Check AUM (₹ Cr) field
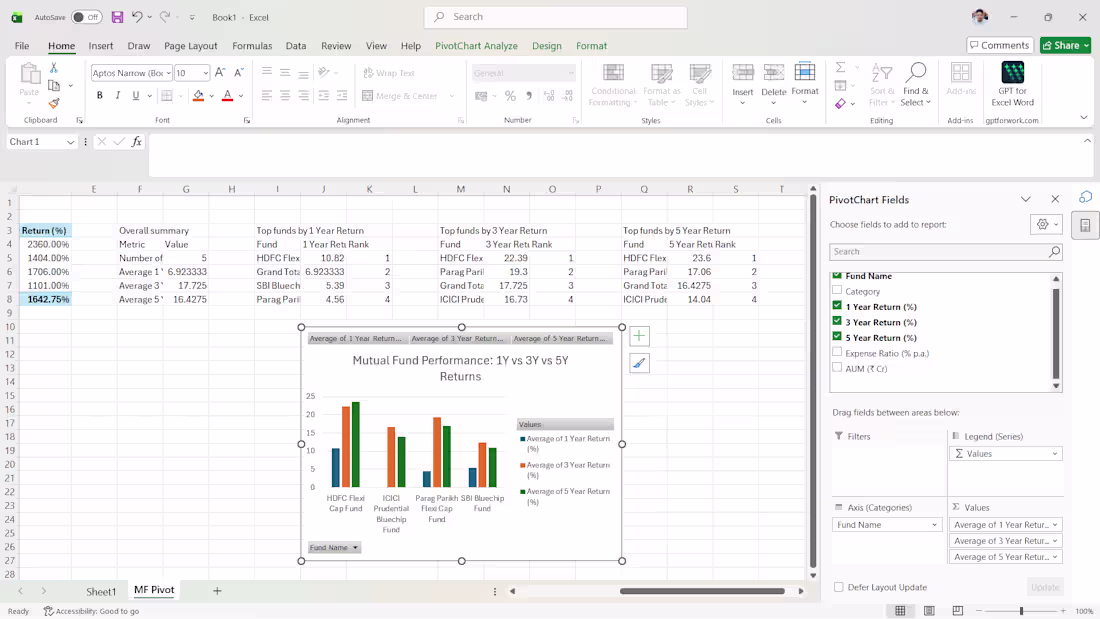1100x619 pixels. [837, 368]
